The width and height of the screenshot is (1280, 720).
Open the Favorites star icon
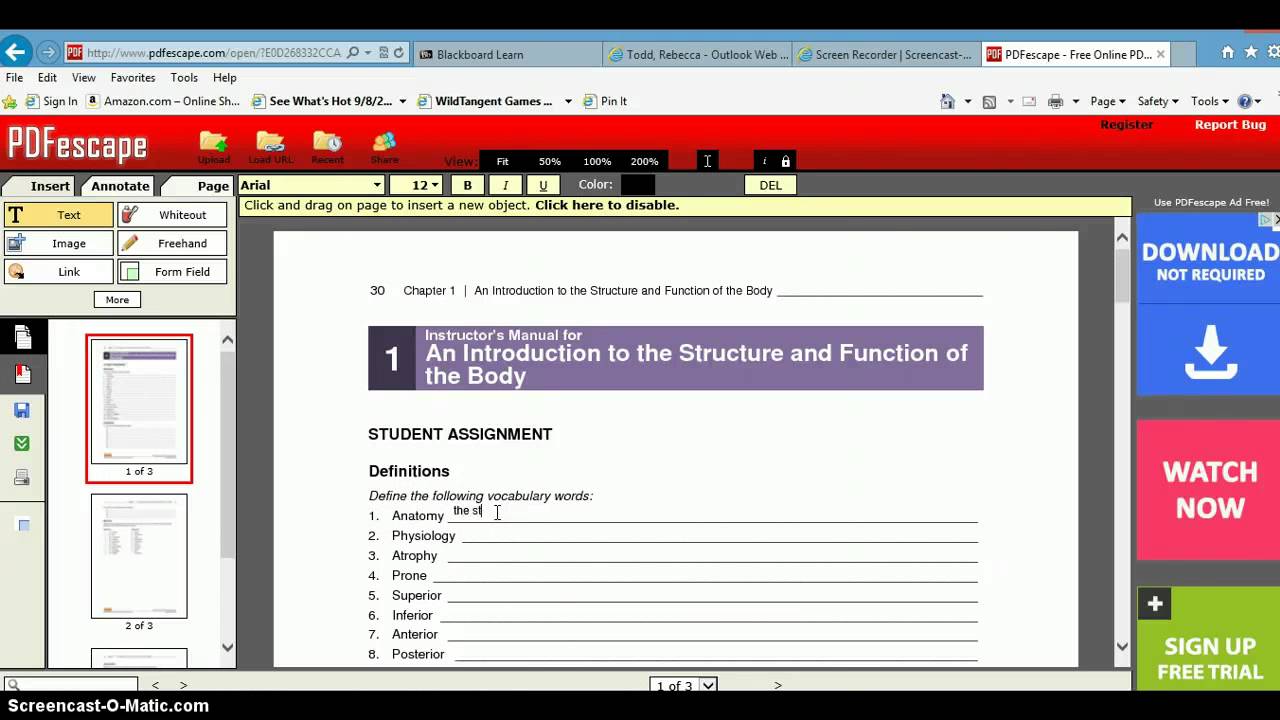[1250, 52]
